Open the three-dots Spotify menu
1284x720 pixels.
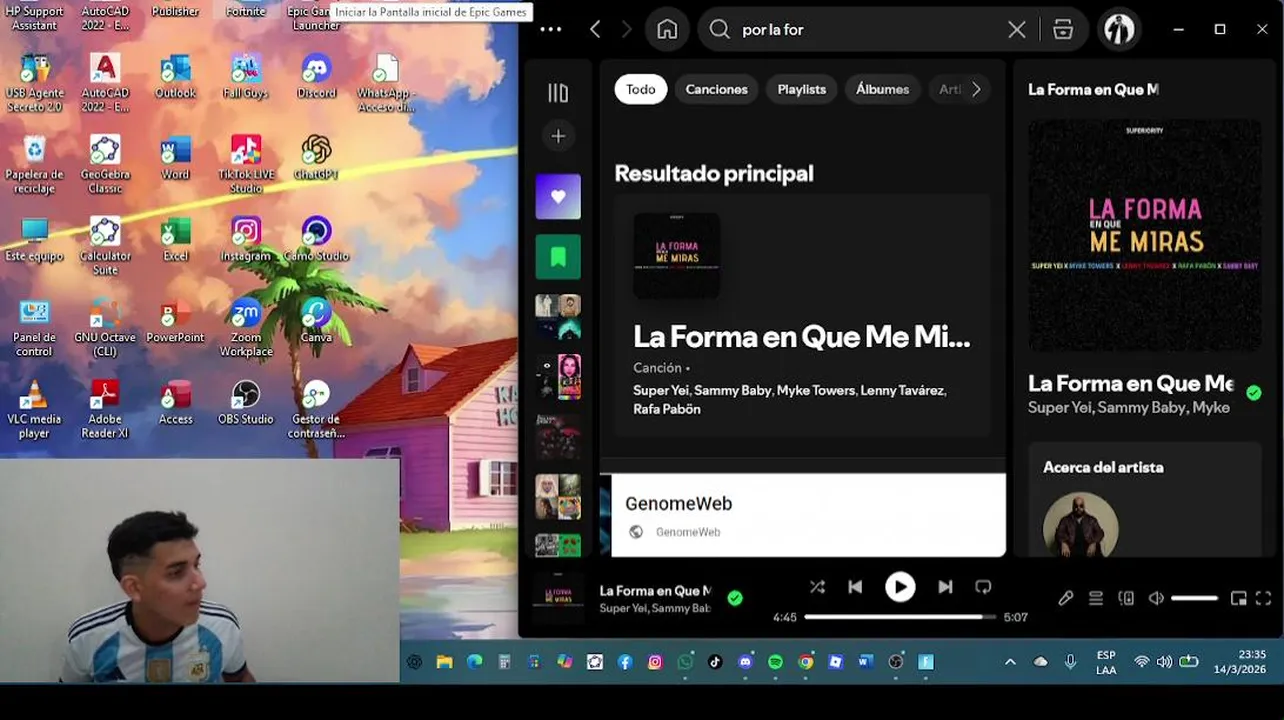pos(550,30)
